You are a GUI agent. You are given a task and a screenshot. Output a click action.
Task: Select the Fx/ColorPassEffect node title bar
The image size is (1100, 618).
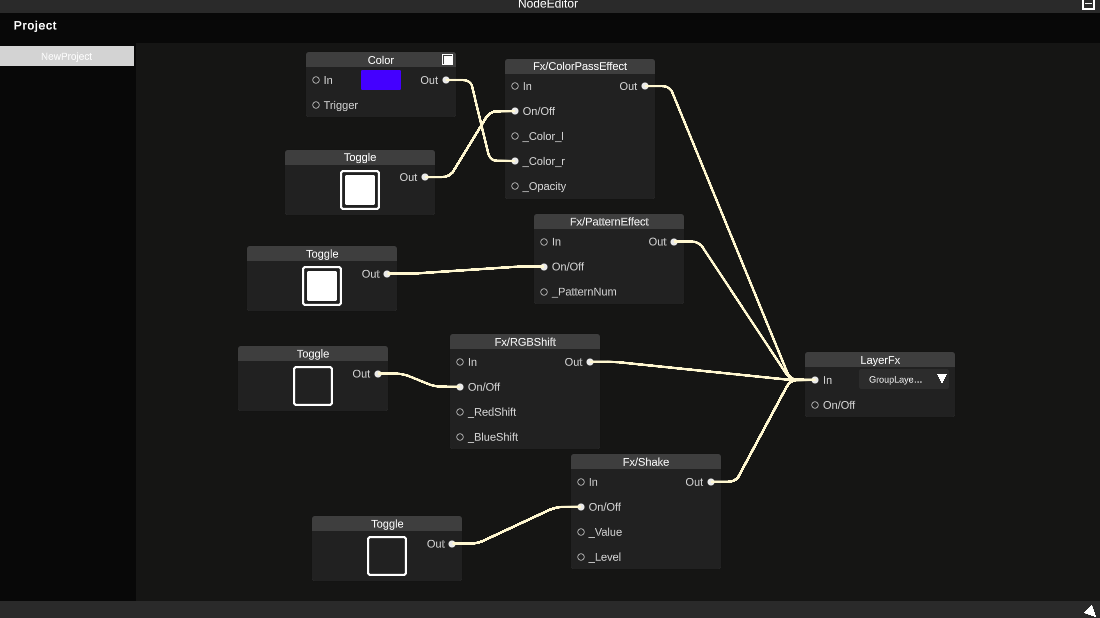click(x=579, y=66)
